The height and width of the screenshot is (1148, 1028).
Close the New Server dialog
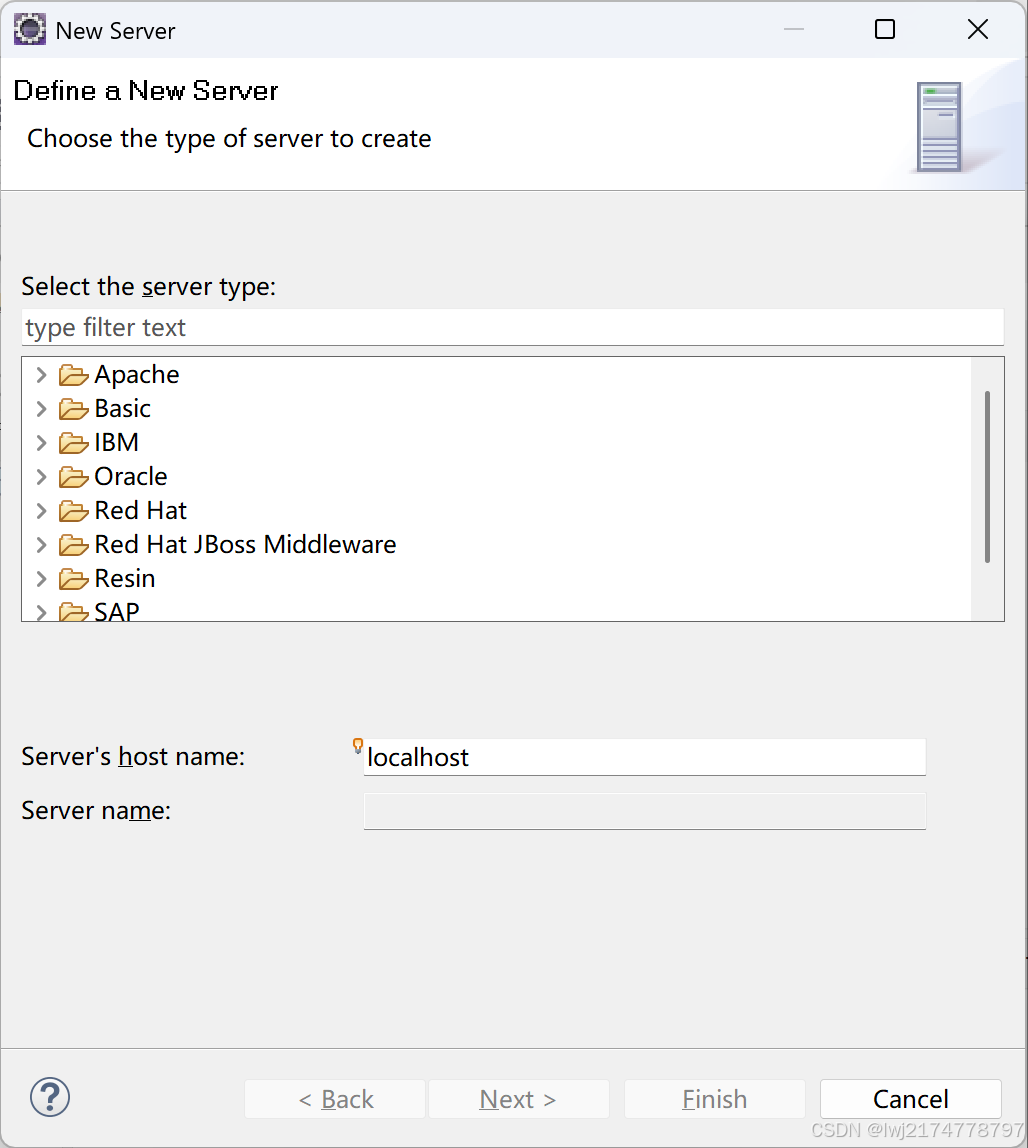click(x=977, y=29)
